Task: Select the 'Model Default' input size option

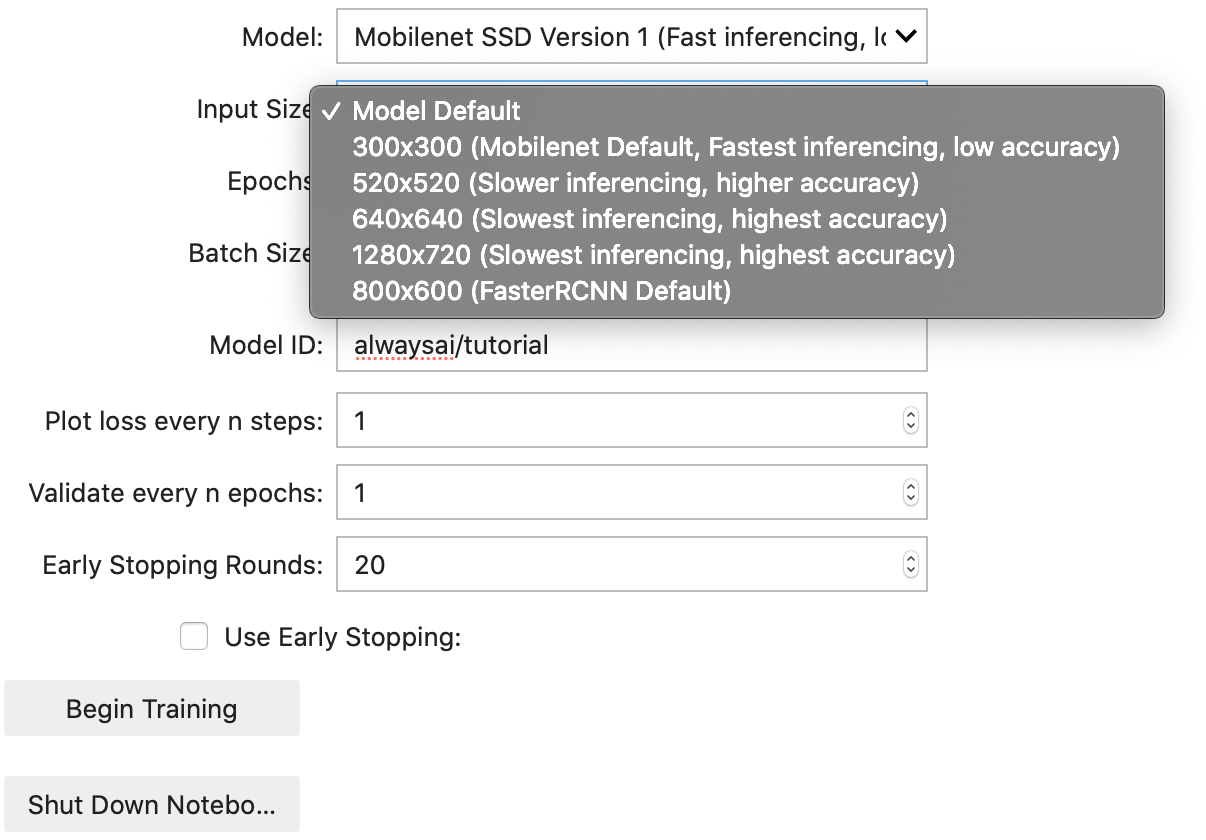Action: click(737, 111)
